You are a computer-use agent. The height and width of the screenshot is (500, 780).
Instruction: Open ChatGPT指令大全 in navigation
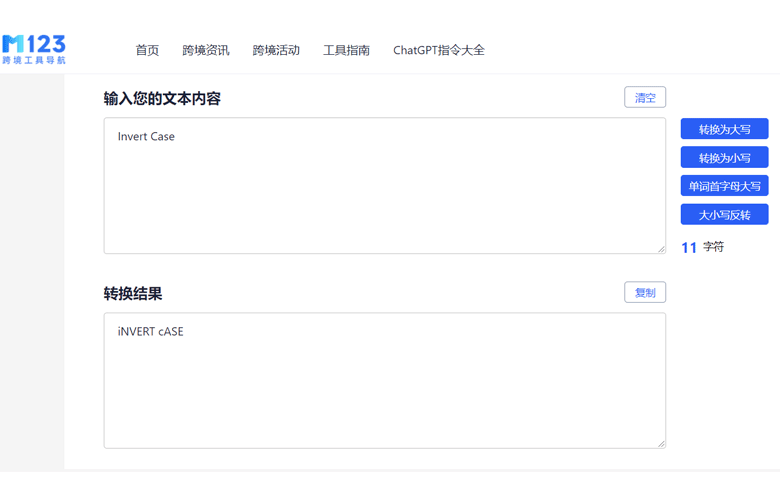pos(439,50)
